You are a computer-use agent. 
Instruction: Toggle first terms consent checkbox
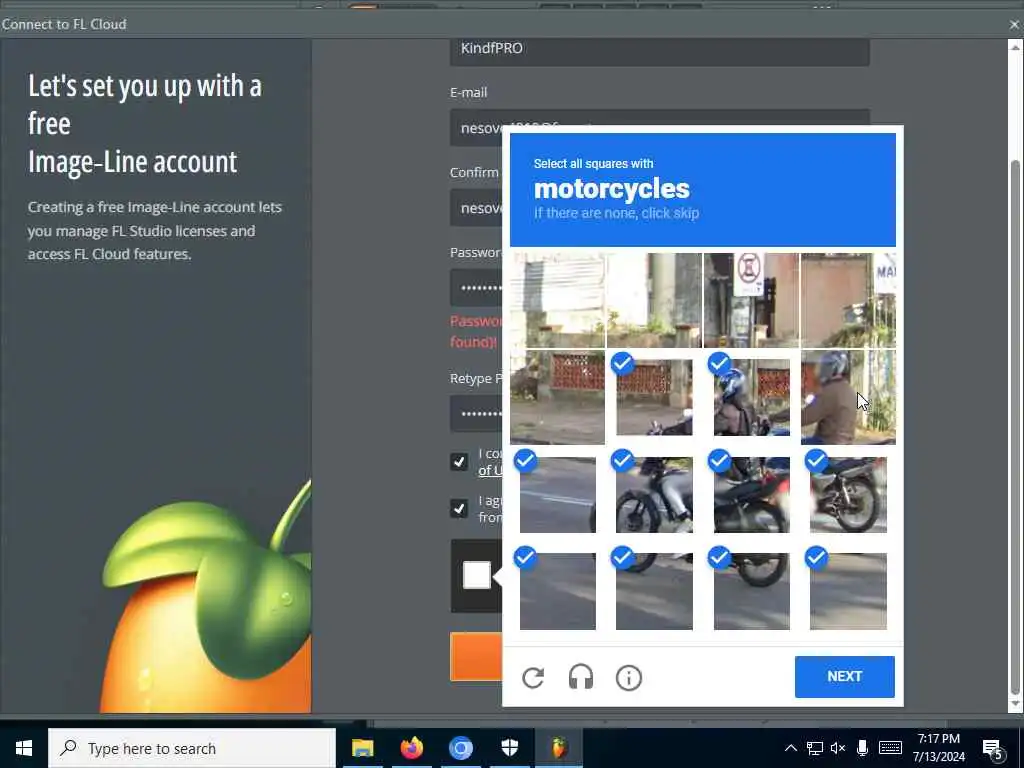click(x=459, y=462)
